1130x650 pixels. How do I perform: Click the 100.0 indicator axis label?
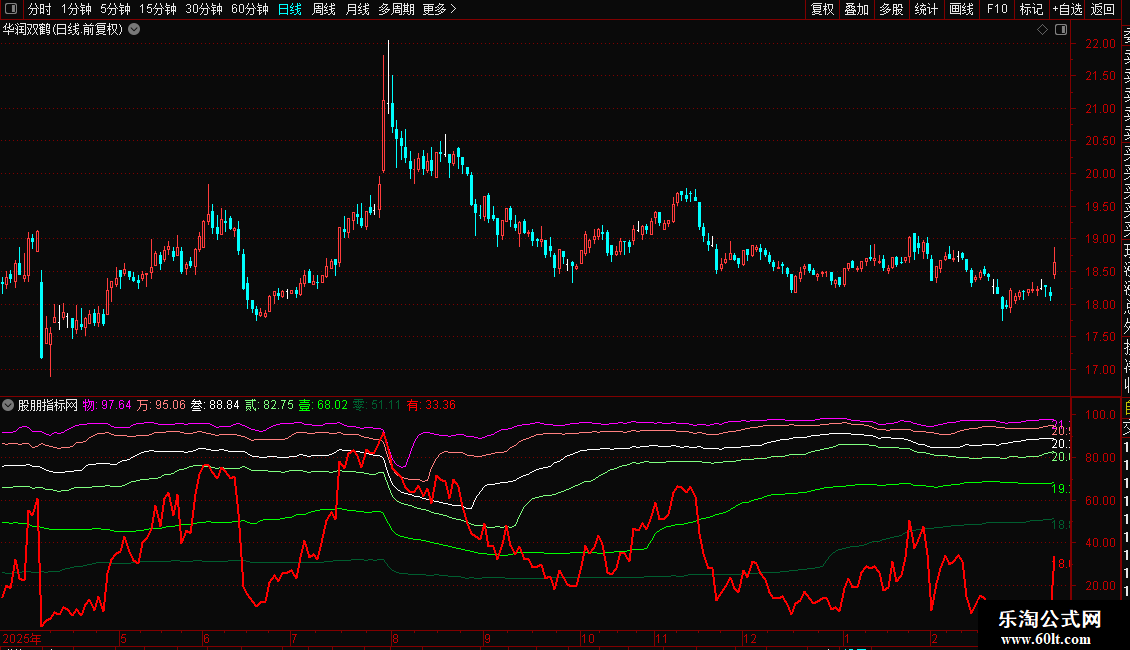click(x=1100, y=414)
